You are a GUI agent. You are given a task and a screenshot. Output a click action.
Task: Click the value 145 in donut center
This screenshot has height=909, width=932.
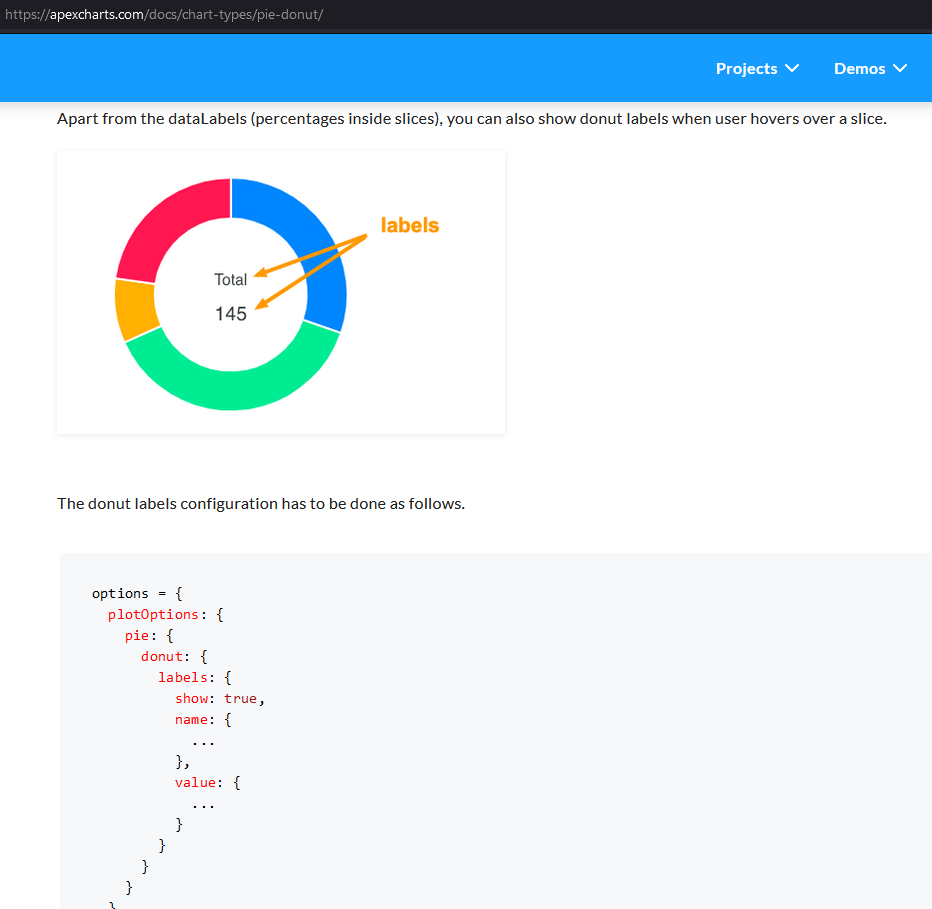230,314
